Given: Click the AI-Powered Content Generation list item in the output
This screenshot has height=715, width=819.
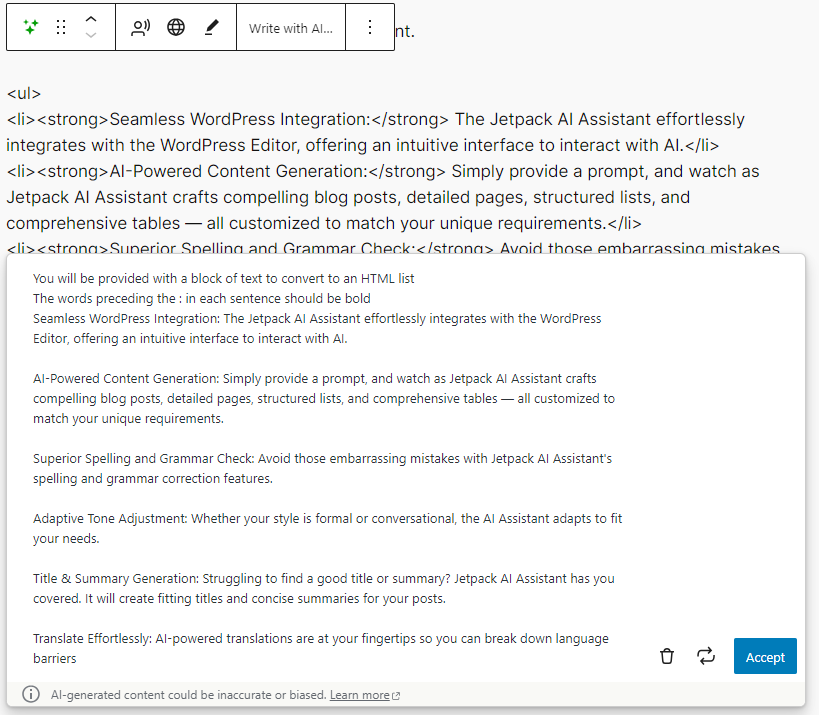Looking at the screenshot, I should [382, 197].
